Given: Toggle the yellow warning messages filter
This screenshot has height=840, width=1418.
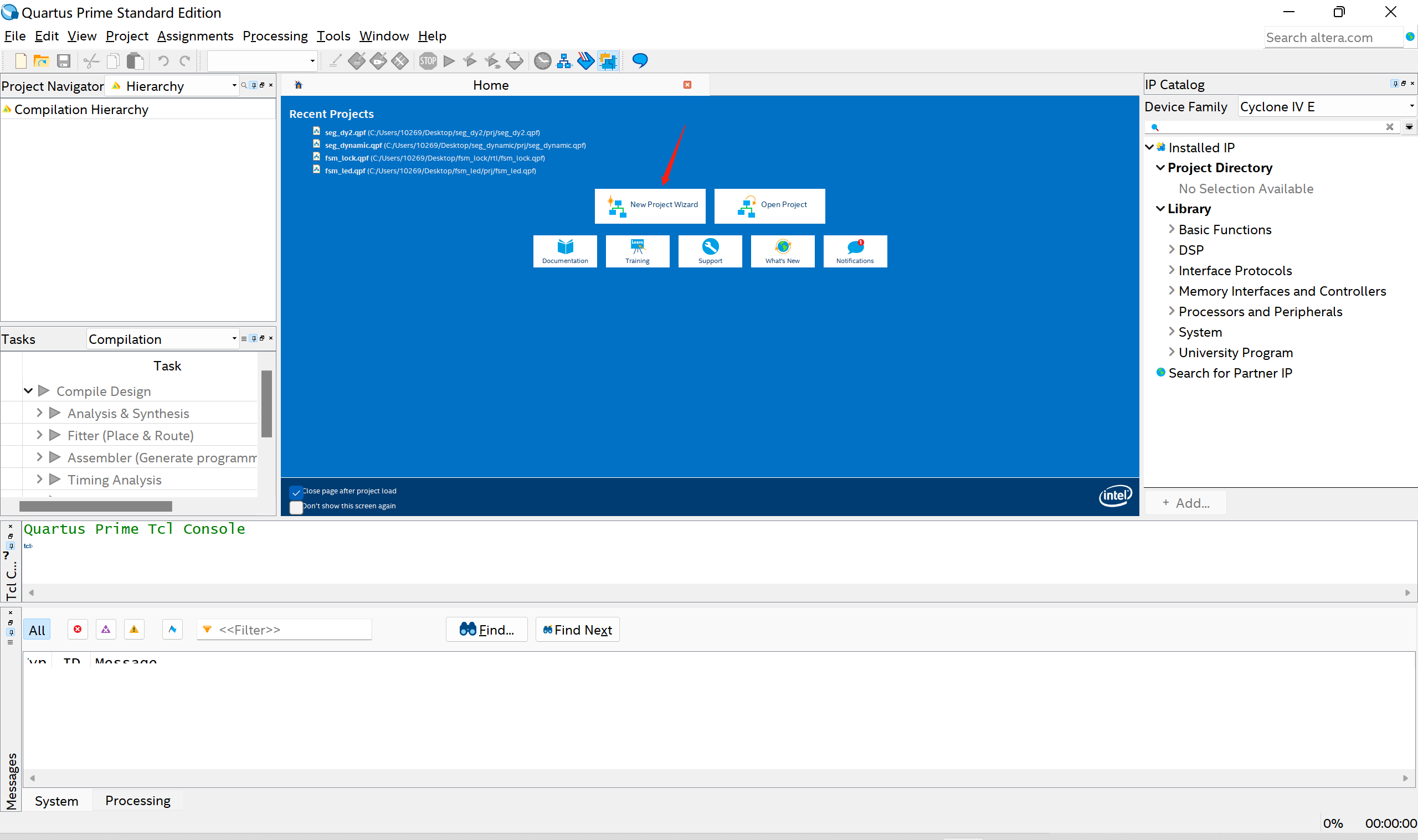Looking at the screenshot, I should coord(134,630).
